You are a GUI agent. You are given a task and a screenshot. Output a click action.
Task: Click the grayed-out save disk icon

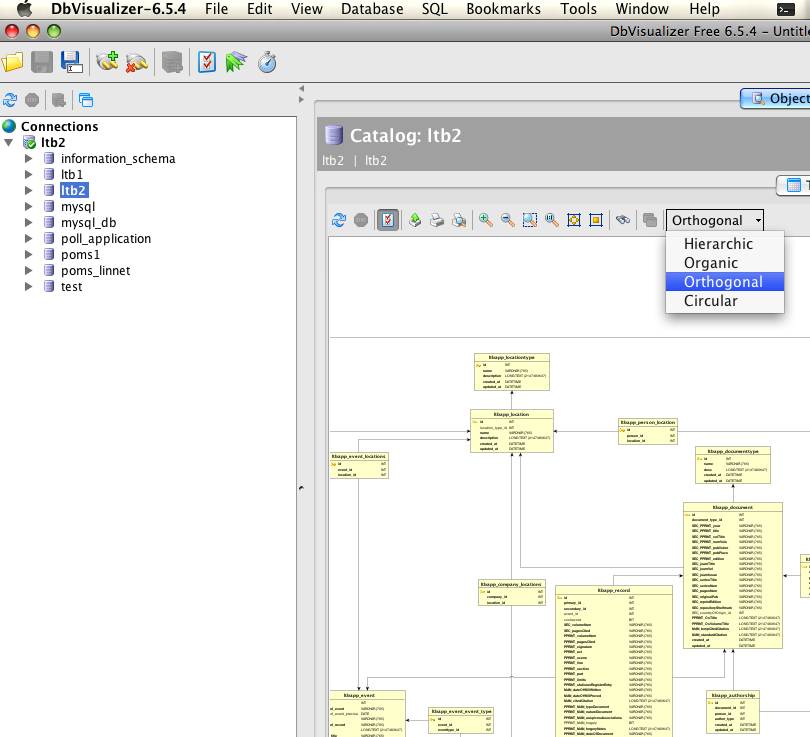tap(42, 62)
